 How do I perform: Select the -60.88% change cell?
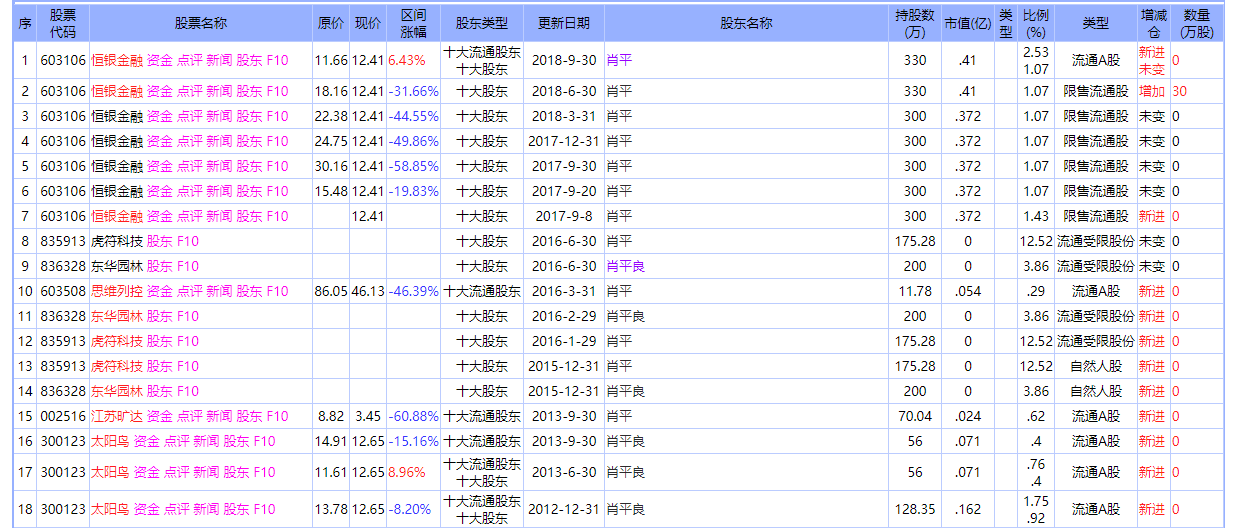pos(413,416)
